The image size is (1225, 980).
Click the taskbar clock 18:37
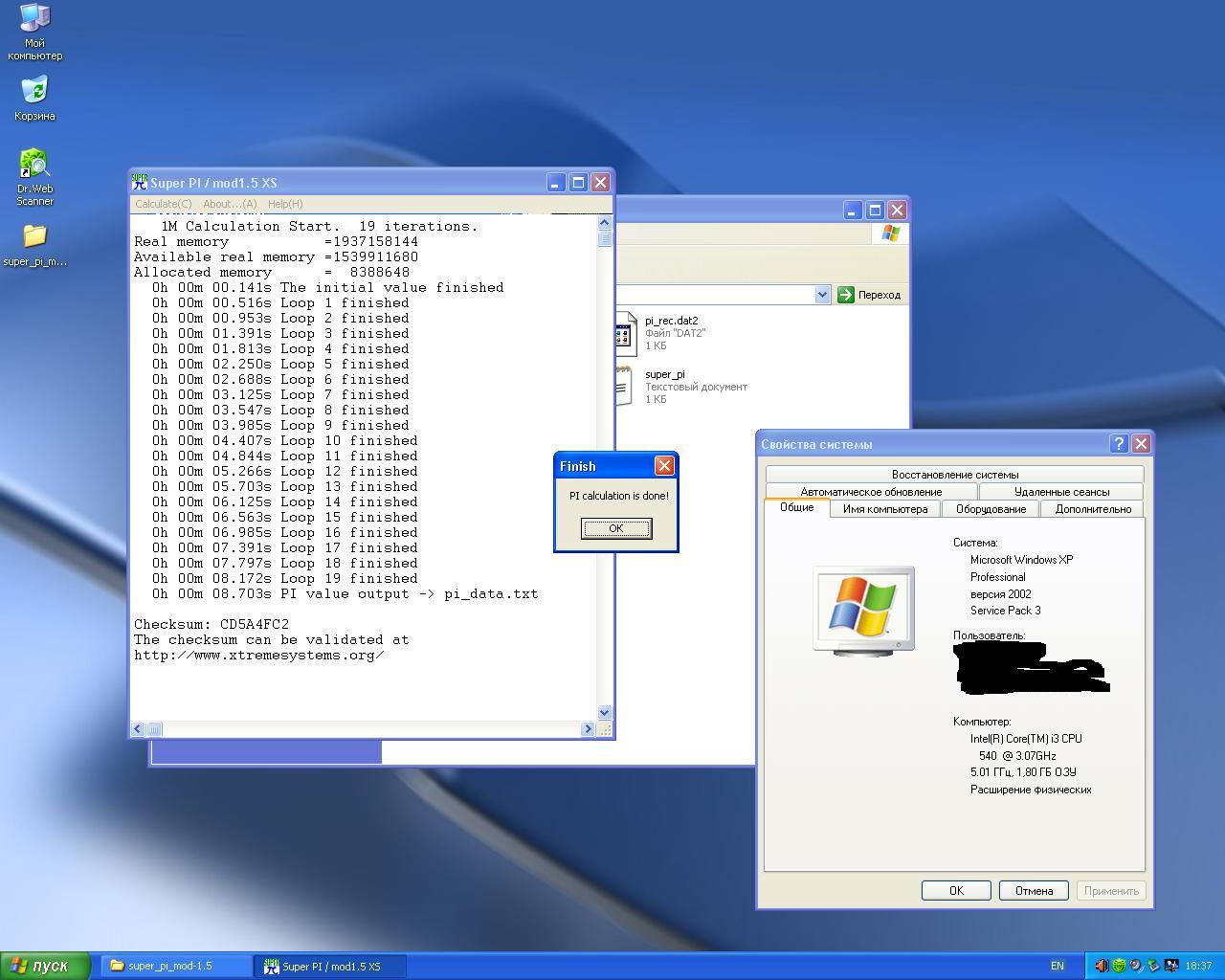click(x=1198, y=967)
